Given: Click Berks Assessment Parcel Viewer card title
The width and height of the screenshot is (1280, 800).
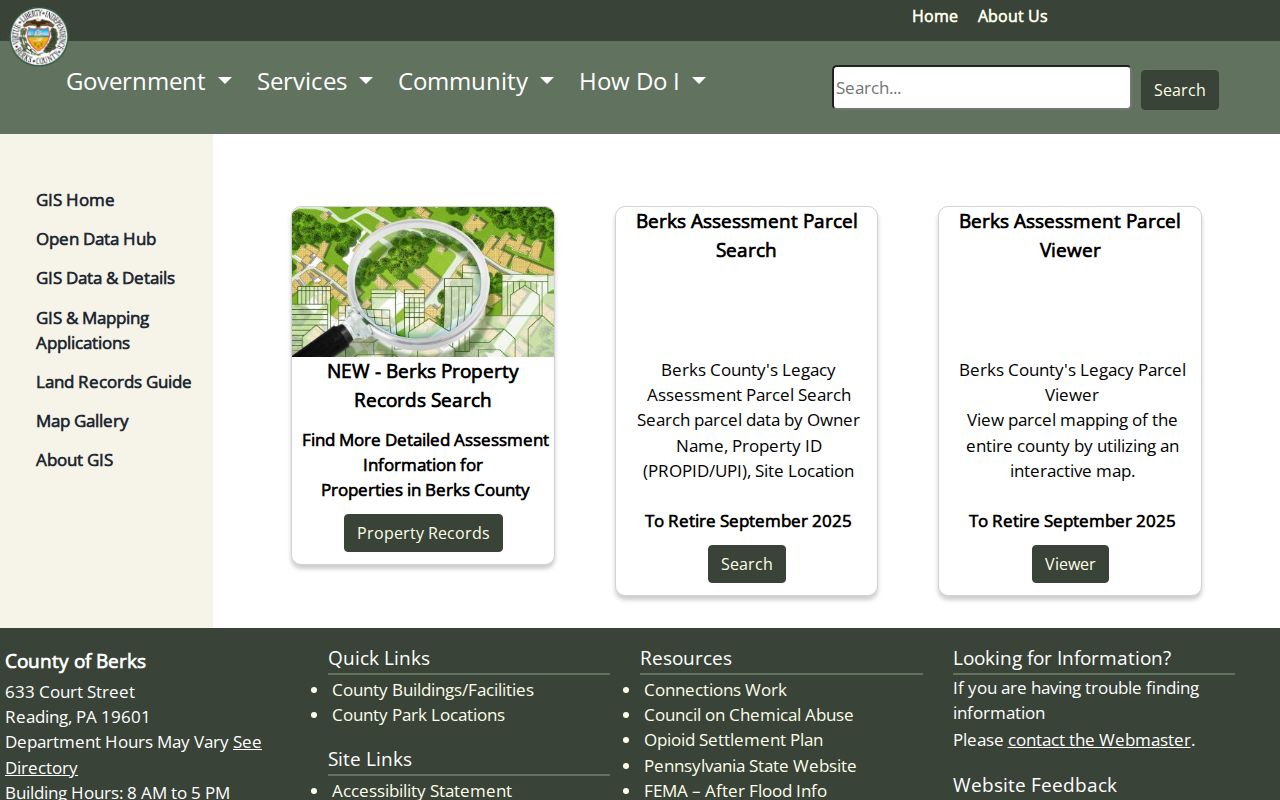Looking at the screenshot, I should (1070, 236).
